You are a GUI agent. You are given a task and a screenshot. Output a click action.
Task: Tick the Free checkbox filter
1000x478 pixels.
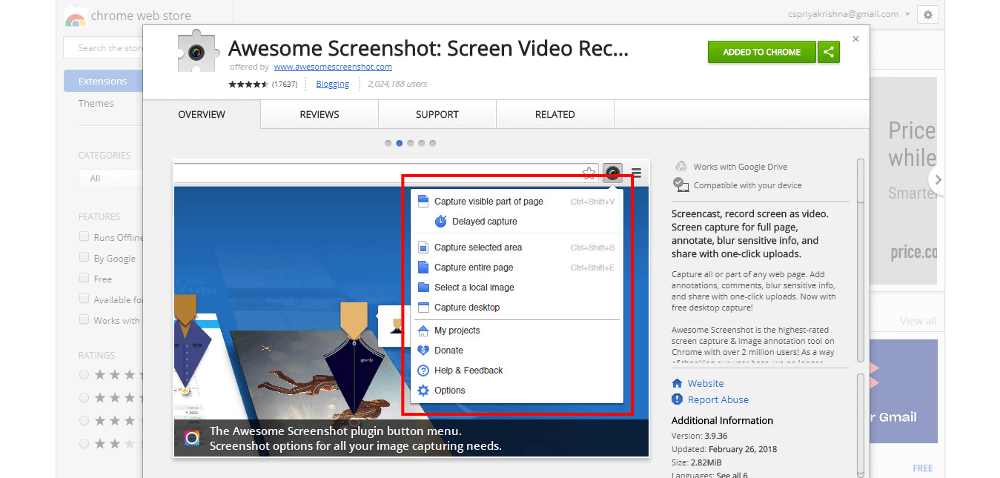tap(84, 279)
